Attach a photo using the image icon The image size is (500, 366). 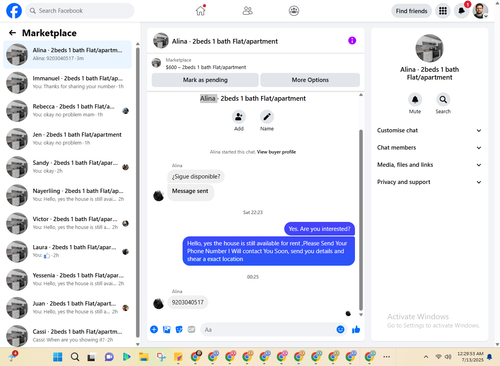(x=167, y=329)
